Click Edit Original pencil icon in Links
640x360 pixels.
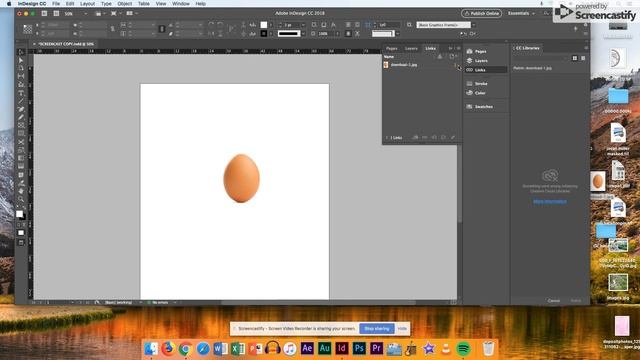453,138
